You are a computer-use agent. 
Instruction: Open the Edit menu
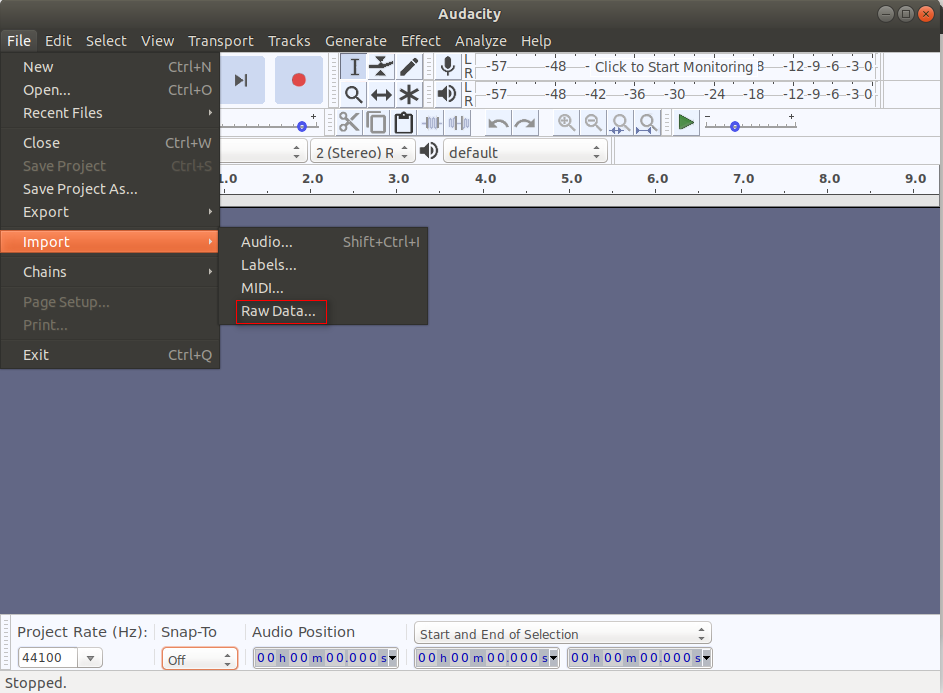click(58, 41)
